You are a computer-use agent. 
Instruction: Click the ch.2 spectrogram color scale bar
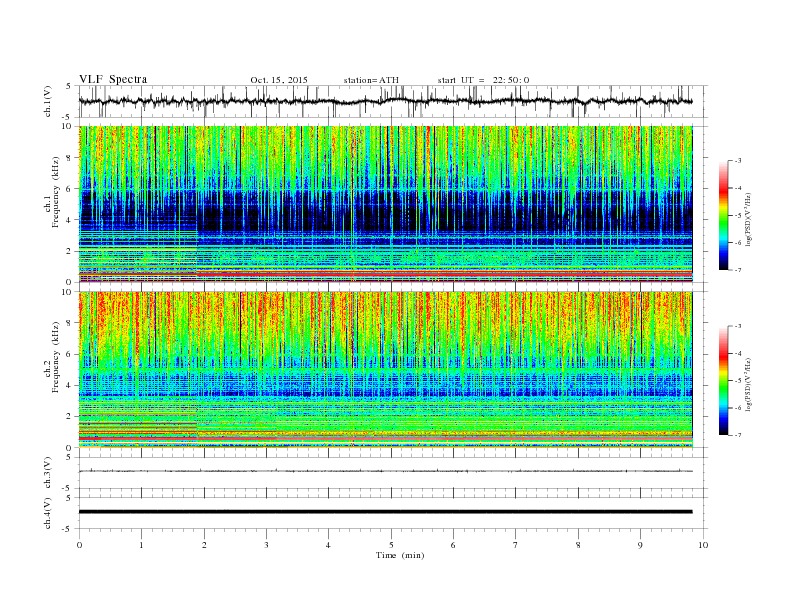[724, 380]
